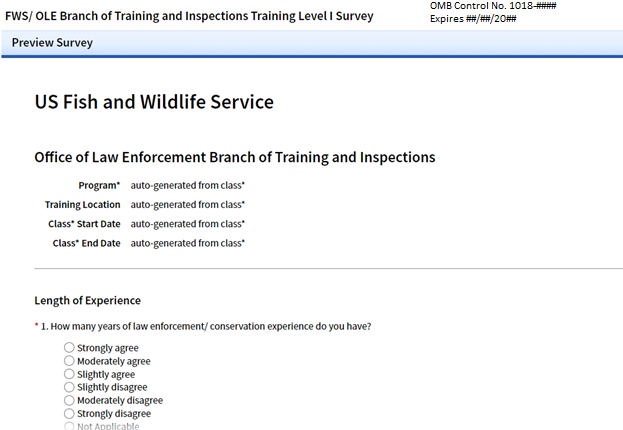This screenshot has width=623, height=430.
Task: Choose the Moderately agree option
Action: point(69,361)
